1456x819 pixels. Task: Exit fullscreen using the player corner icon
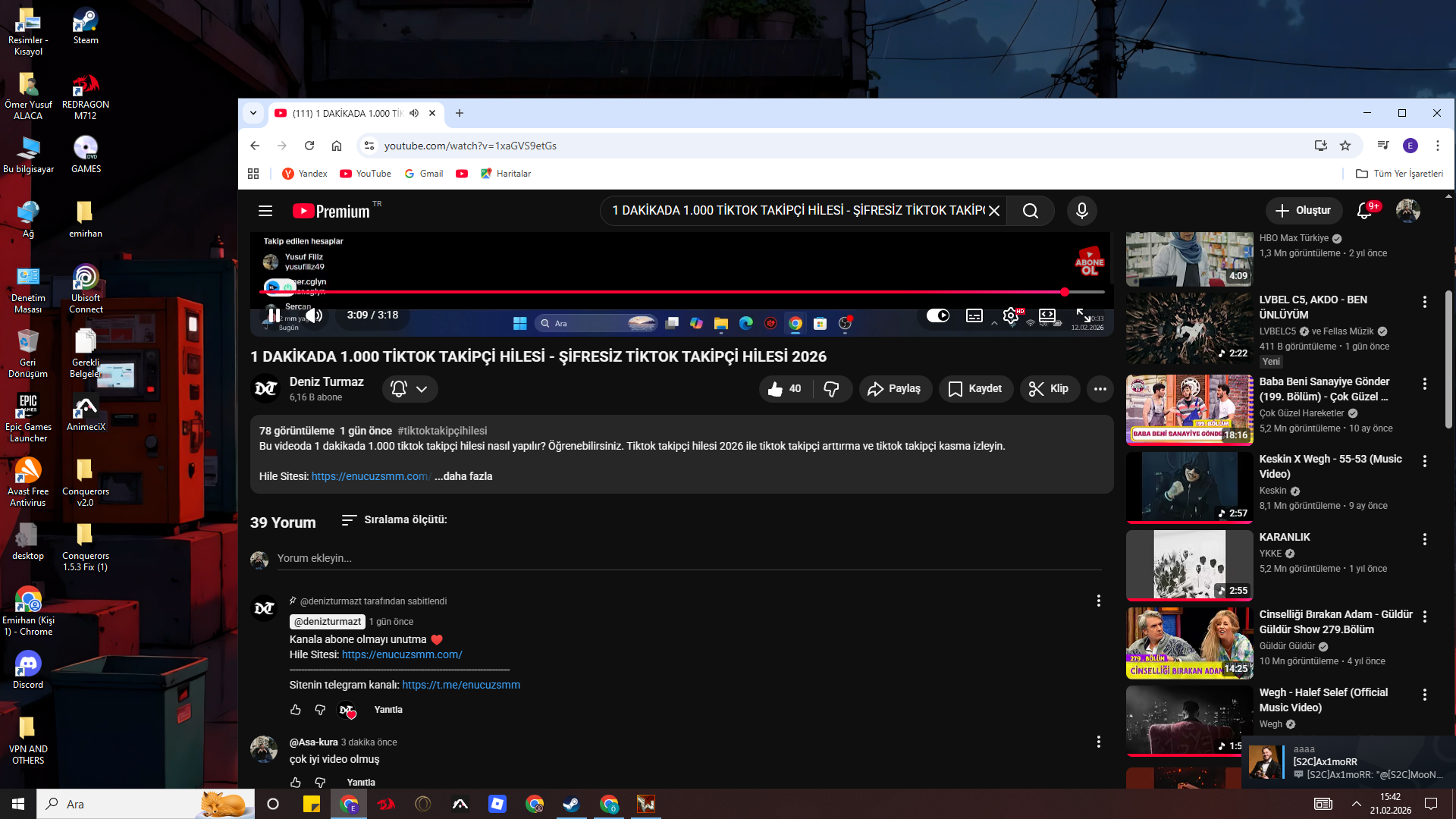[1083, 315]
